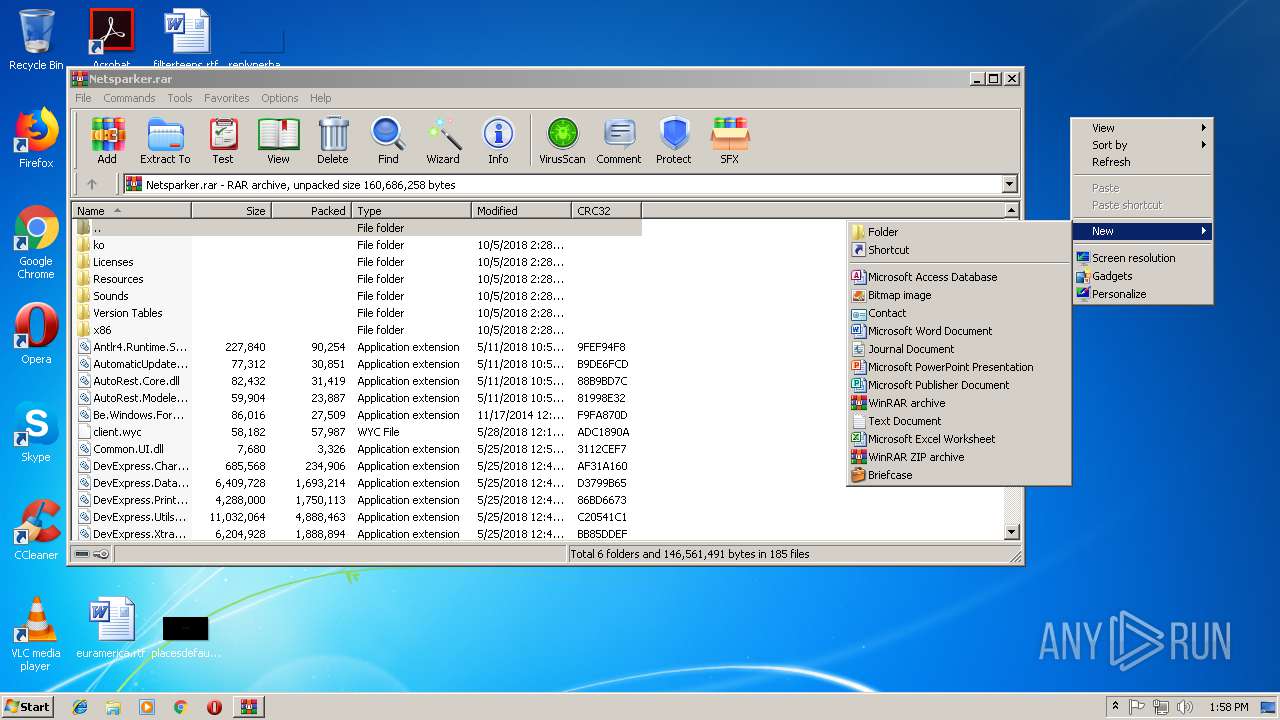The image size is (1280, 720).
Task: Create new Briefcase
Action: 959,475
